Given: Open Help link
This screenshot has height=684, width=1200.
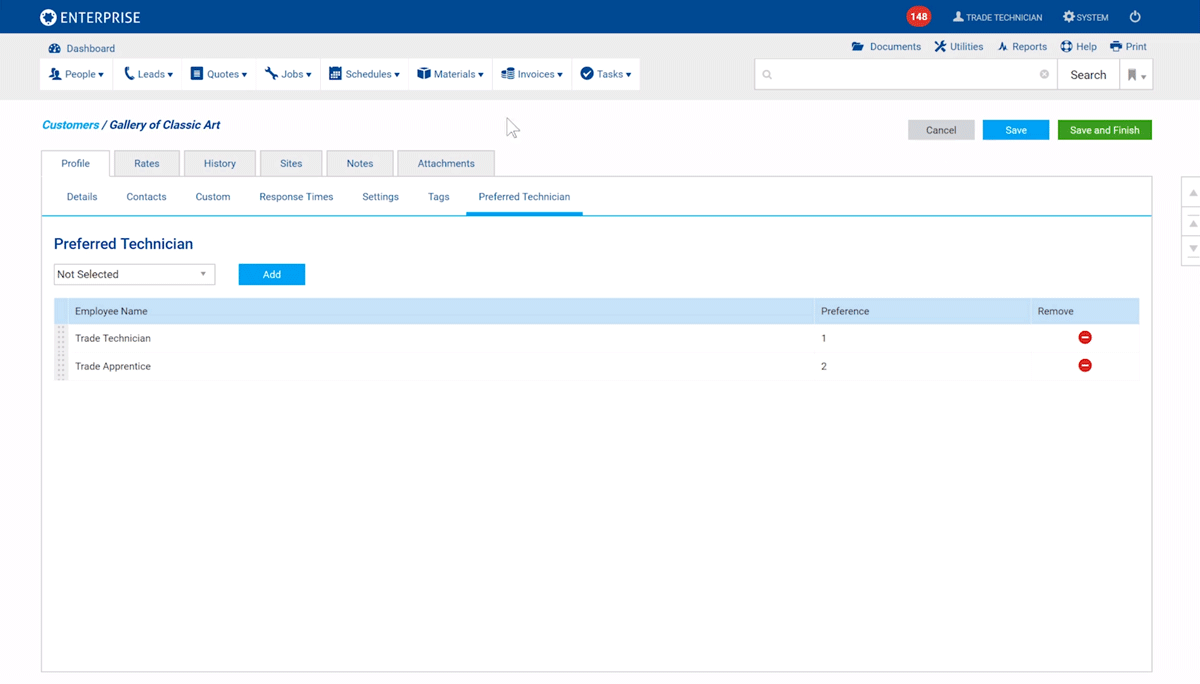Looking at the screenshot, I should click(1079, 47).
